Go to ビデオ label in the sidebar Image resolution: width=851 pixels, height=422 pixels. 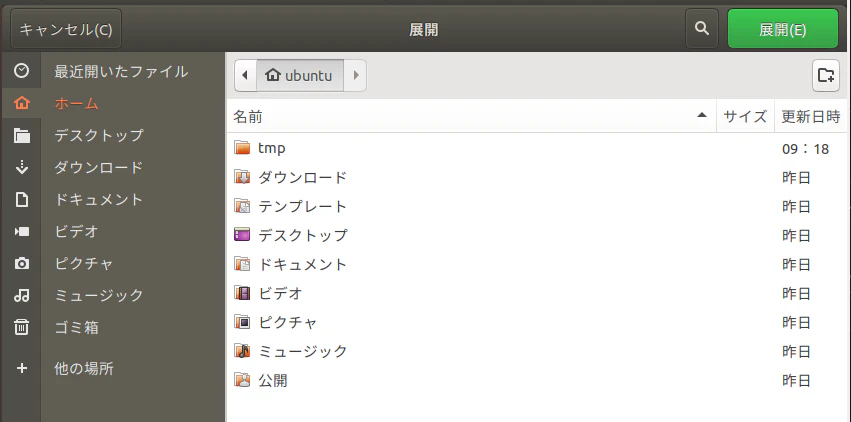76,232
